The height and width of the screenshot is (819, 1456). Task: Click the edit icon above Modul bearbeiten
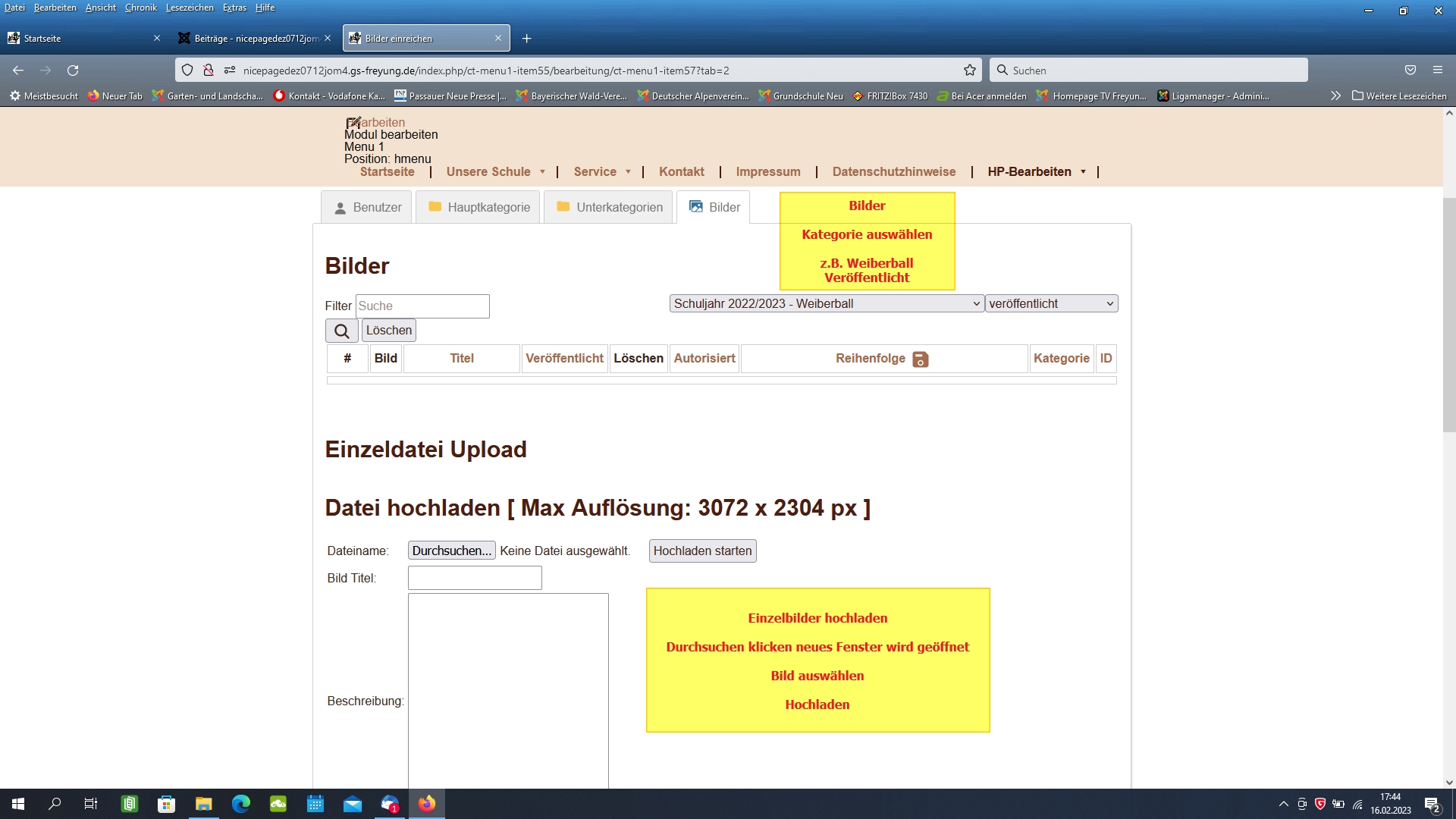pos(353,123)
